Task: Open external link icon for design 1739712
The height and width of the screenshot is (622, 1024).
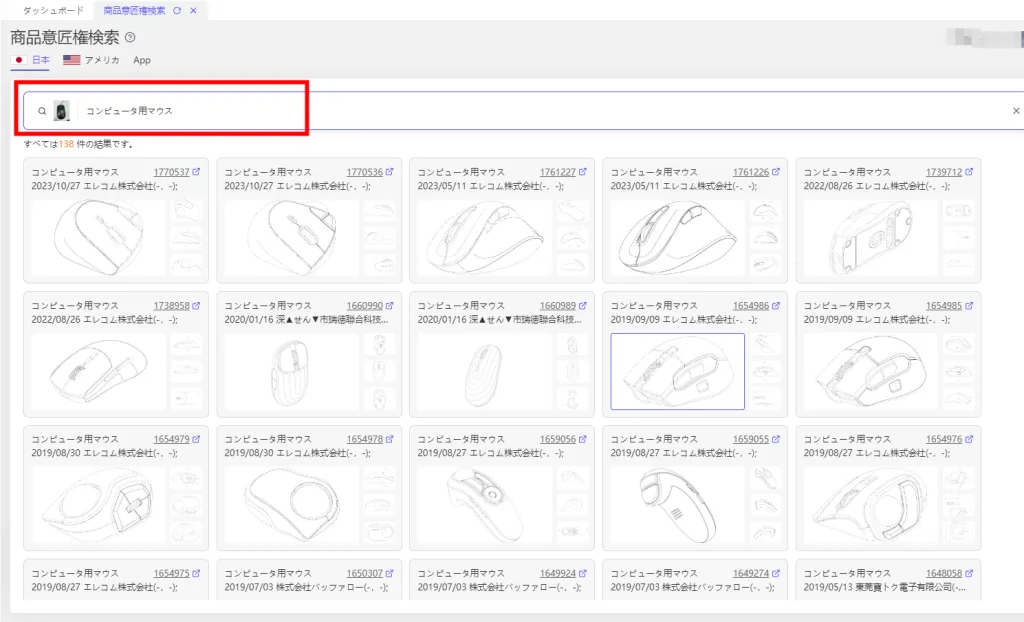Action: click(x=969, y=172)
